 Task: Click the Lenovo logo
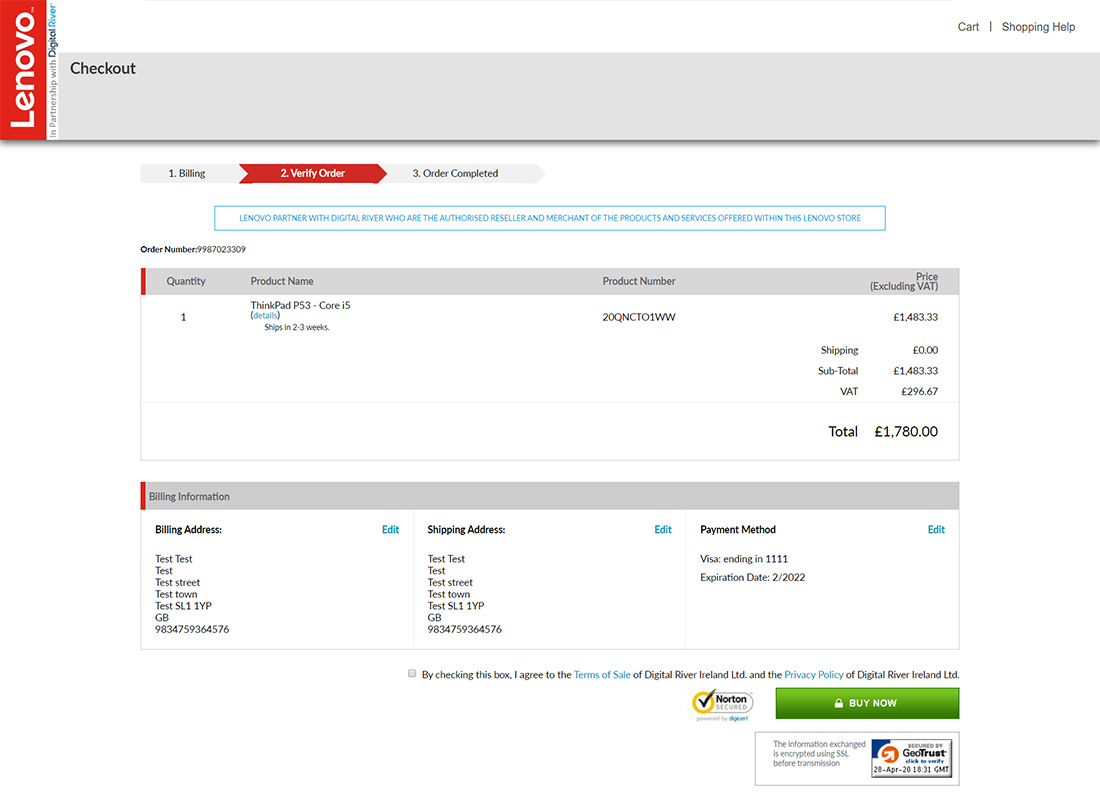tap(23, 69)
